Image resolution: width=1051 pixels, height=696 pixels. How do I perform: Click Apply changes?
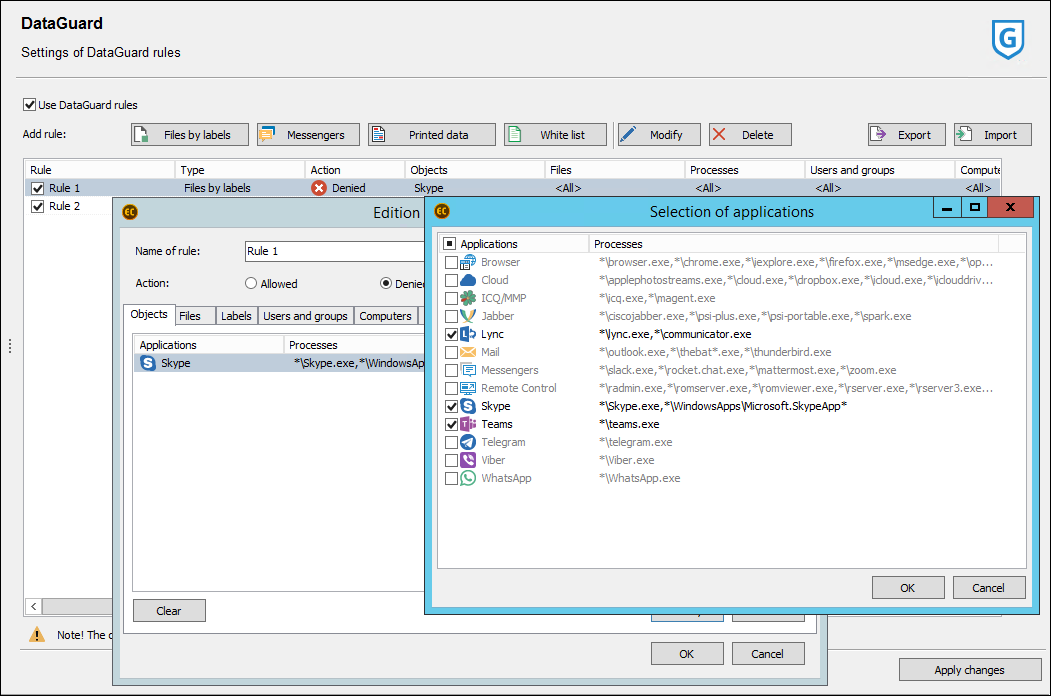point(970,670)
